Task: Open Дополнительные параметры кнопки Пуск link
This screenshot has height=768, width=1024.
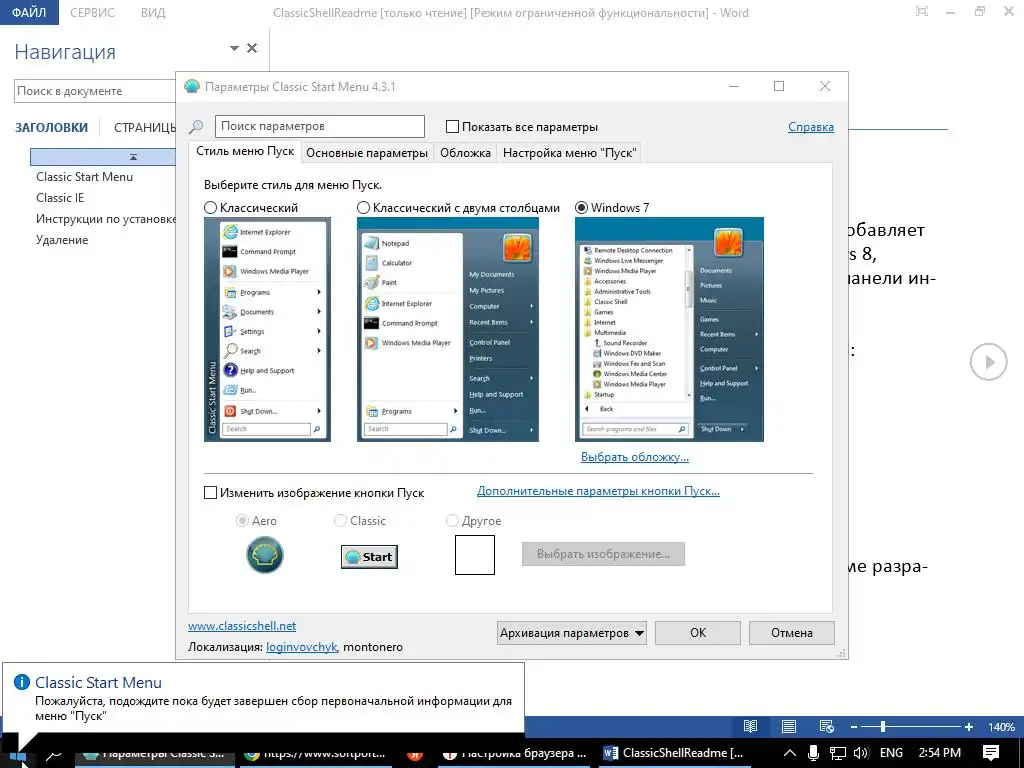Action: [598, 491]
